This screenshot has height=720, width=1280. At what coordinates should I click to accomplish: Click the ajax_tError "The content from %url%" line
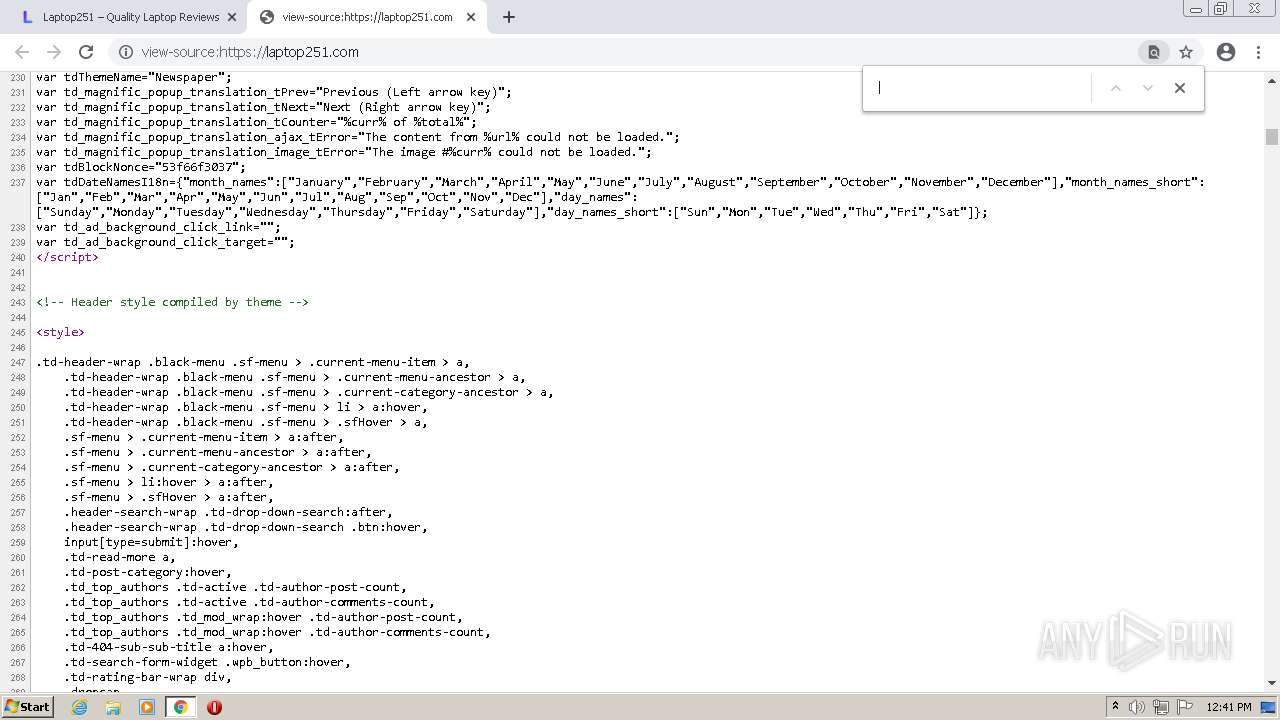pyautogui.click(x=358, y=137)
